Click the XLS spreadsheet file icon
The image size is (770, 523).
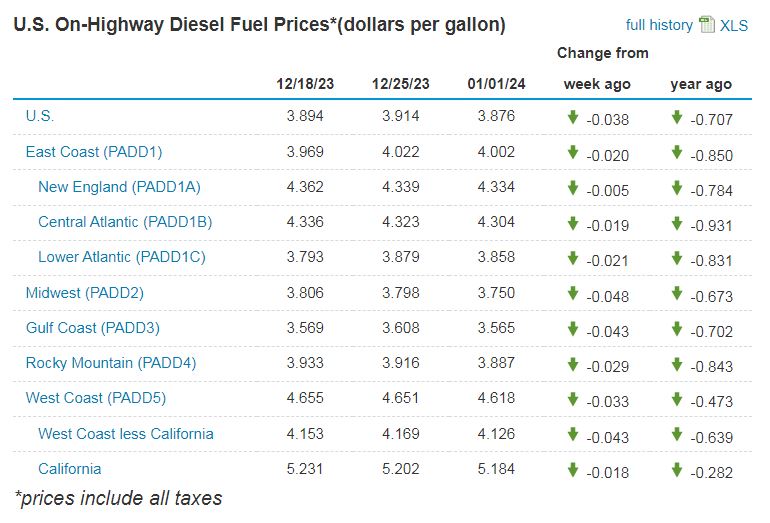click(707, 24)
